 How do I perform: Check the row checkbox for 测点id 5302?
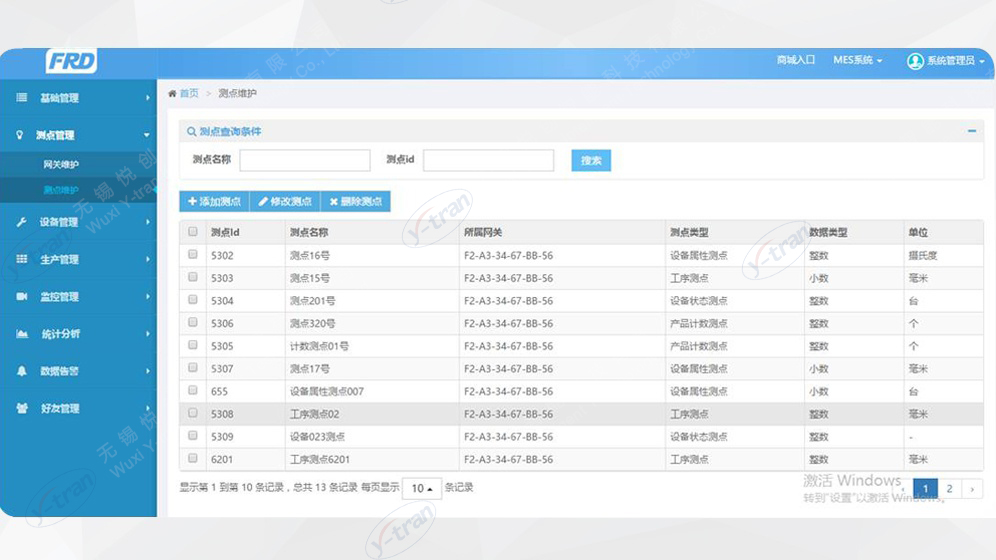click(x=193, y=255)
